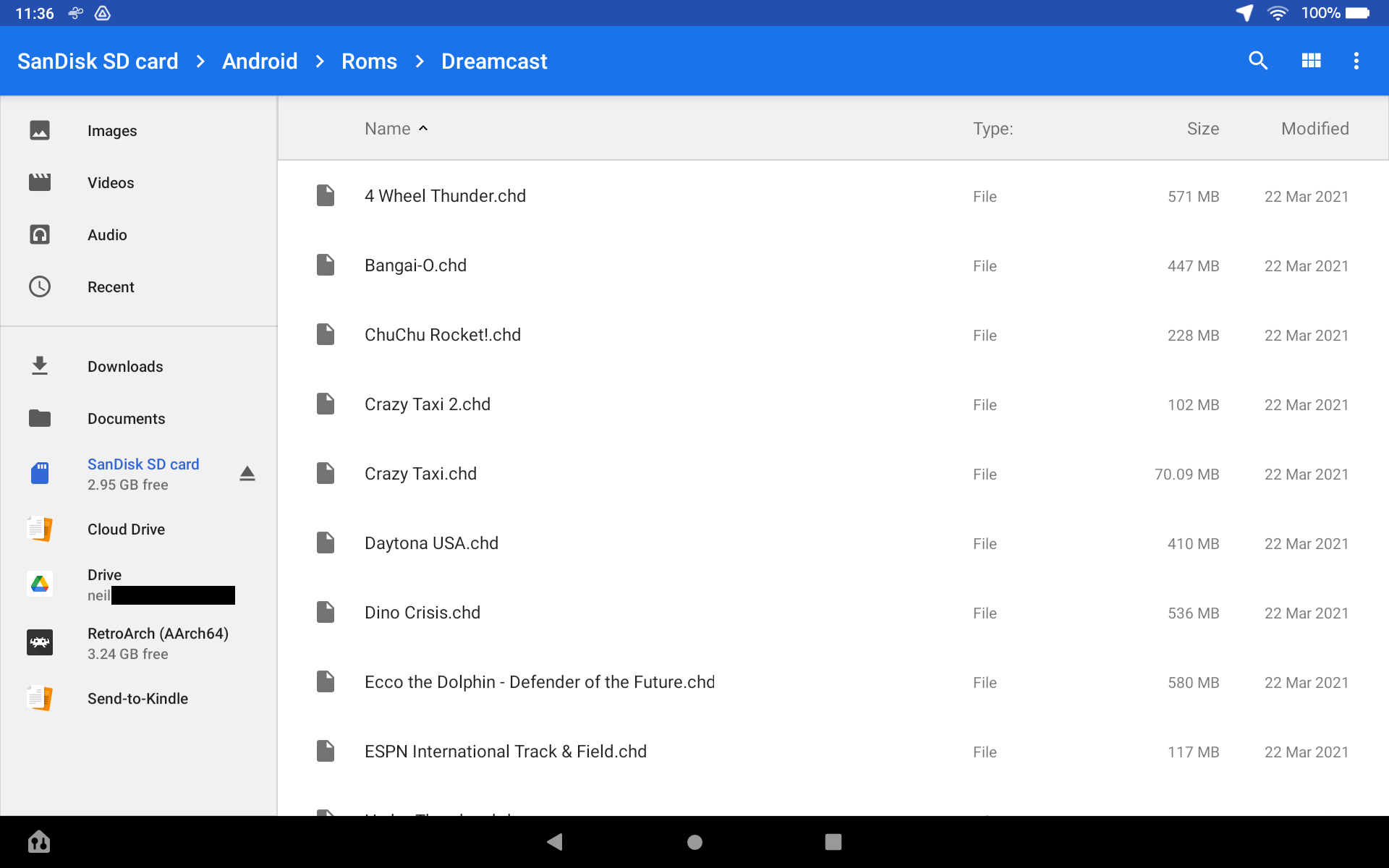Click the 571 MB size value
1389x868 pixels.
[x=1193, y=197]
